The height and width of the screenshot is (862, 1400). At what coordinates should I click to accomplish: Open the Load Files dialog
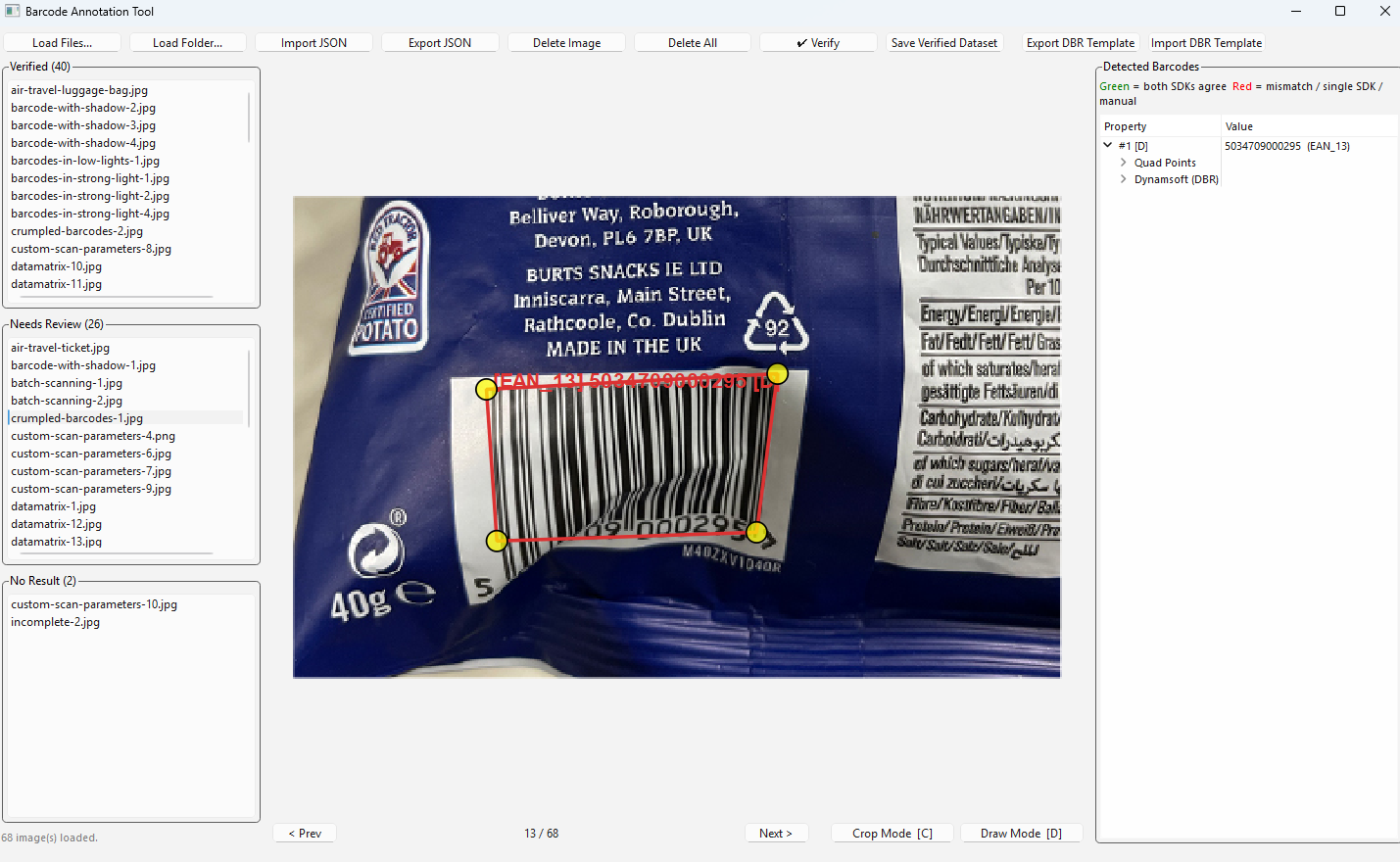click(x=62, y=42)
